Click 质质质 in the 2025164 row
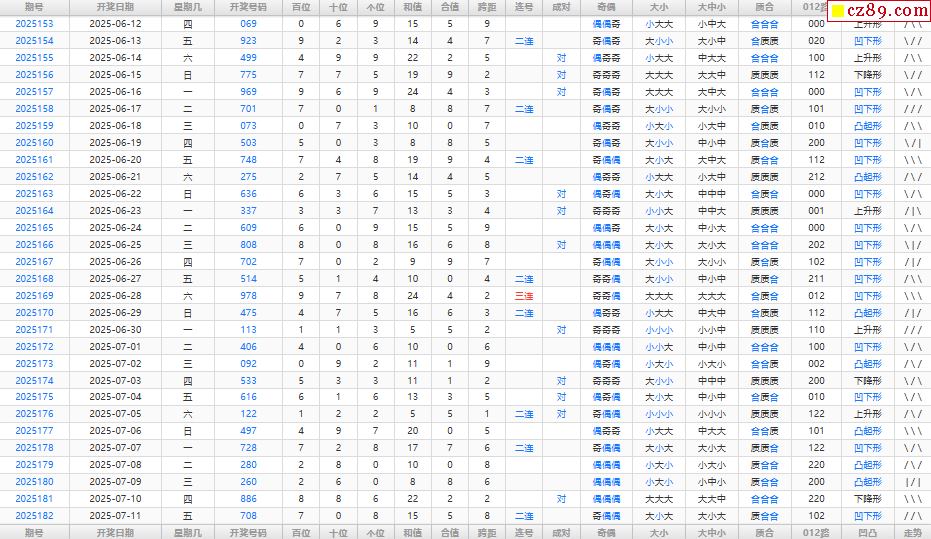The height and width of the screenshot is (539, 931). point(764,211)
